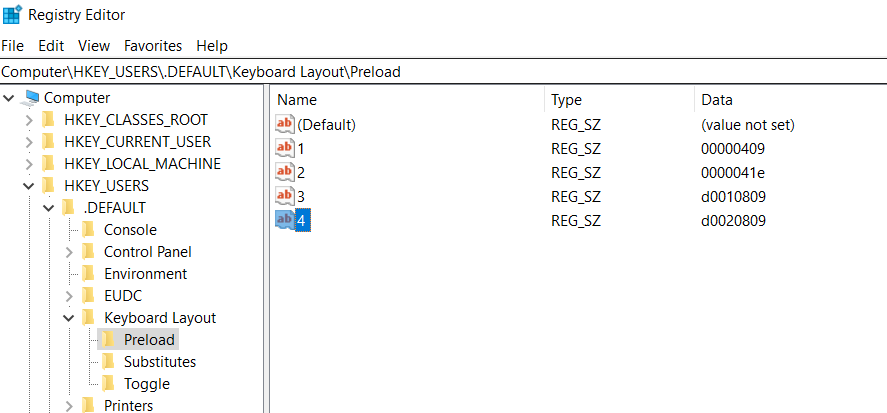Collapse the HKEY_USERS node
Screen dimensions: 887x413
pyautogui.click(x=29, y=186)
